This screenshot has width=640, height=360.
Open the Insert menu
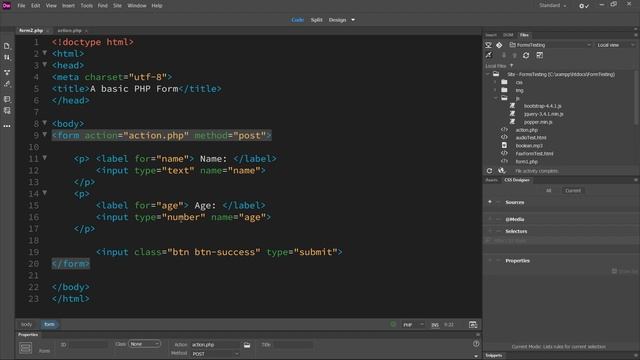pos(68,6)
